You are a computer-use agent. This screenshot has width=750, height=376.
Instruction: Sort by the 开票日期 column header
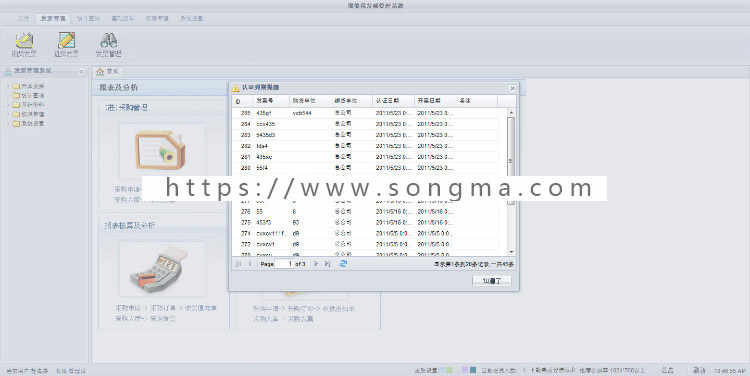(434, 101)
